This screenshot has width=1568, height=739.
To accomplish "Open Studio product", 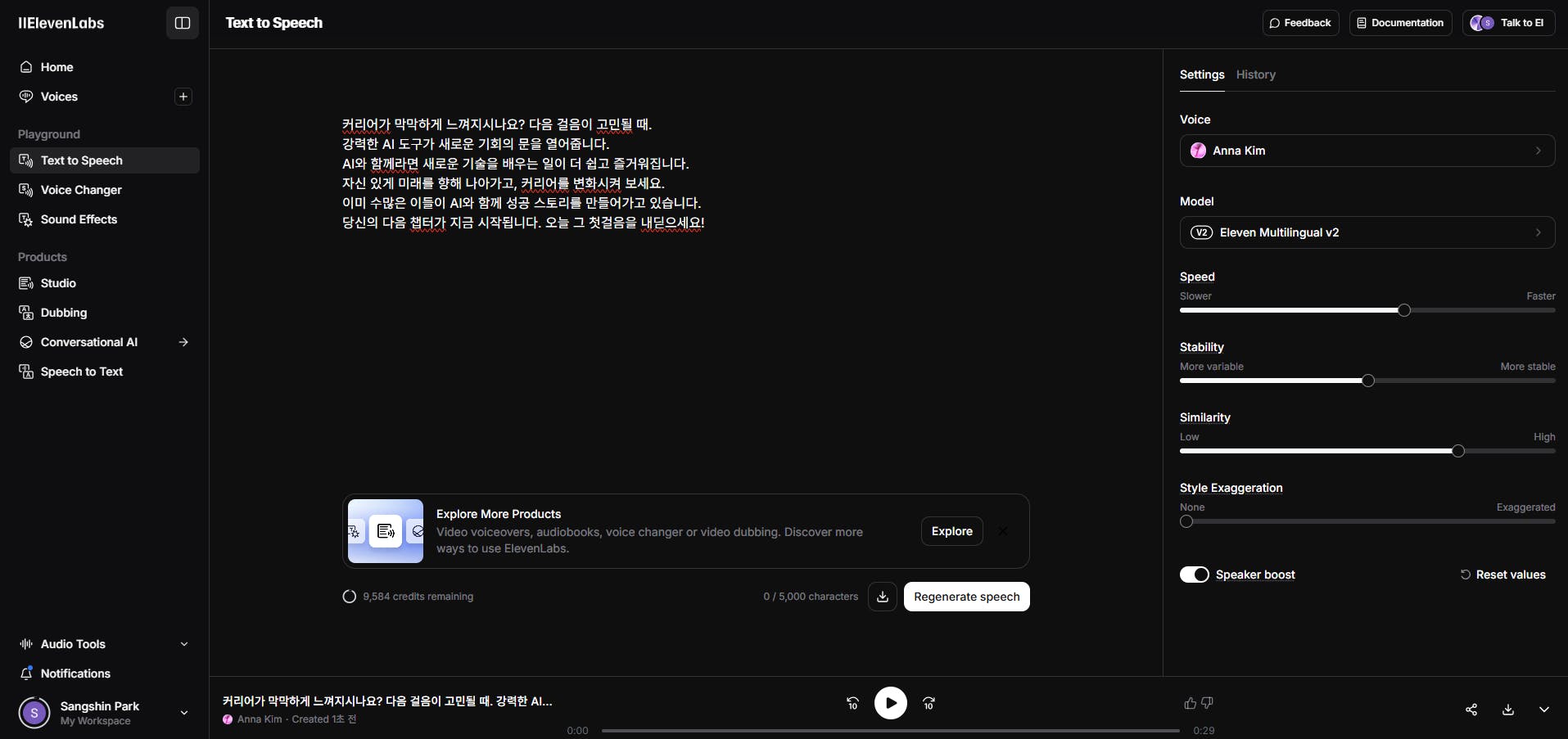I will [105, 283].
